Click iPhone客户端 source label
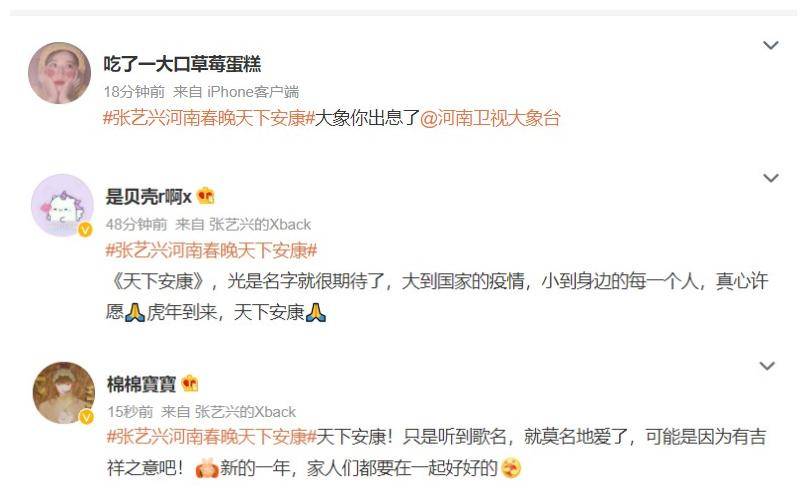807x497 pixels. click(253, 92)
